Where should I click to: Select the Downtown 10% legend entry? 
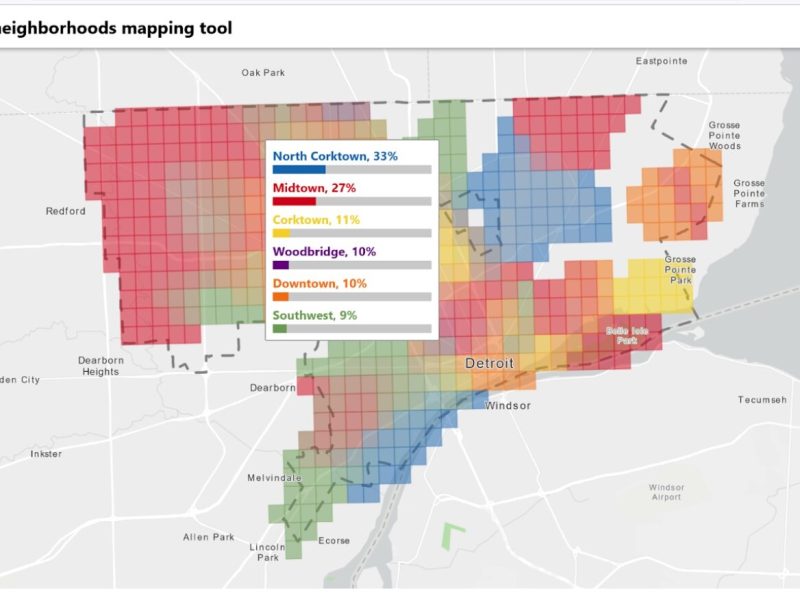320,284
